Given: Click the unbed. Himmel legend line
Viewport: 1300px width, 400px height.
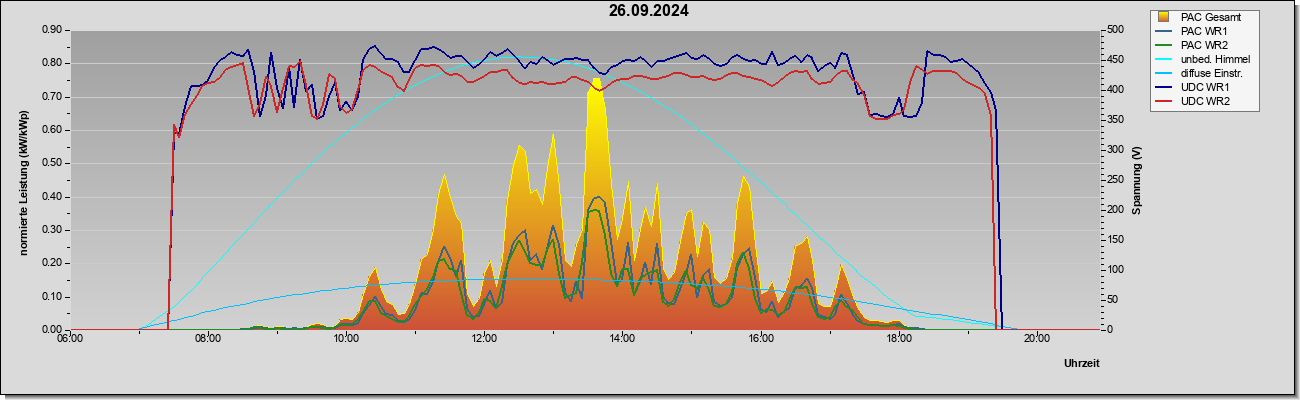Looking at the screenshot, I should (1164, 59).
